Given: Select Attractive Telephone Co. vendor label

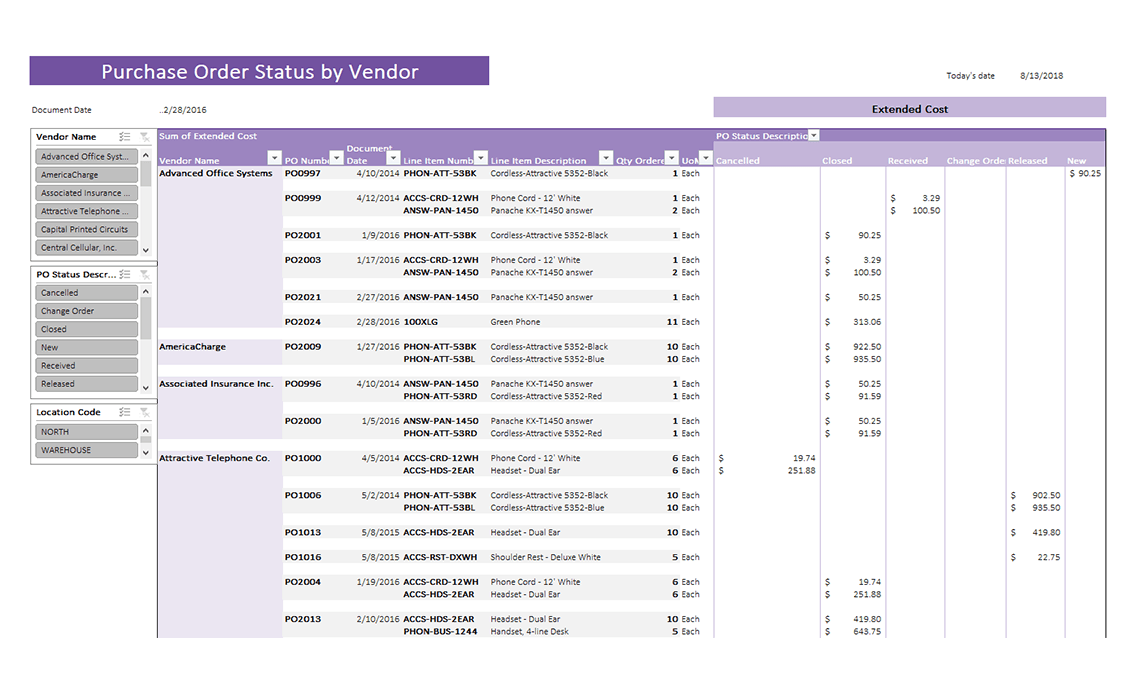Looking at the screenshot, I should 214,458.
